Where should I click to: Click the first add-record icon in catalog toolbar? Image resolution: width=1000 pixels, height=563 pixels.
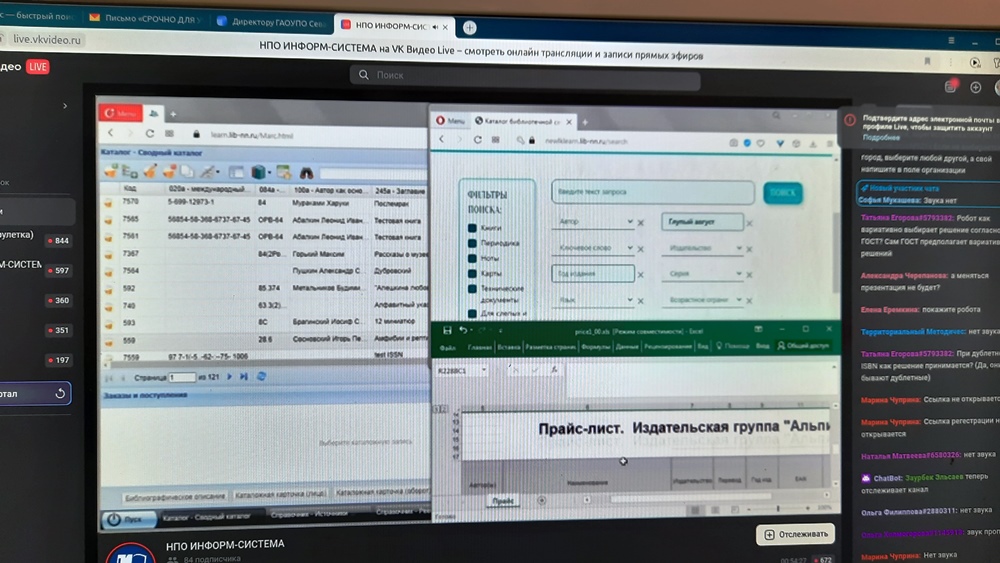click(x=111, y=171)
